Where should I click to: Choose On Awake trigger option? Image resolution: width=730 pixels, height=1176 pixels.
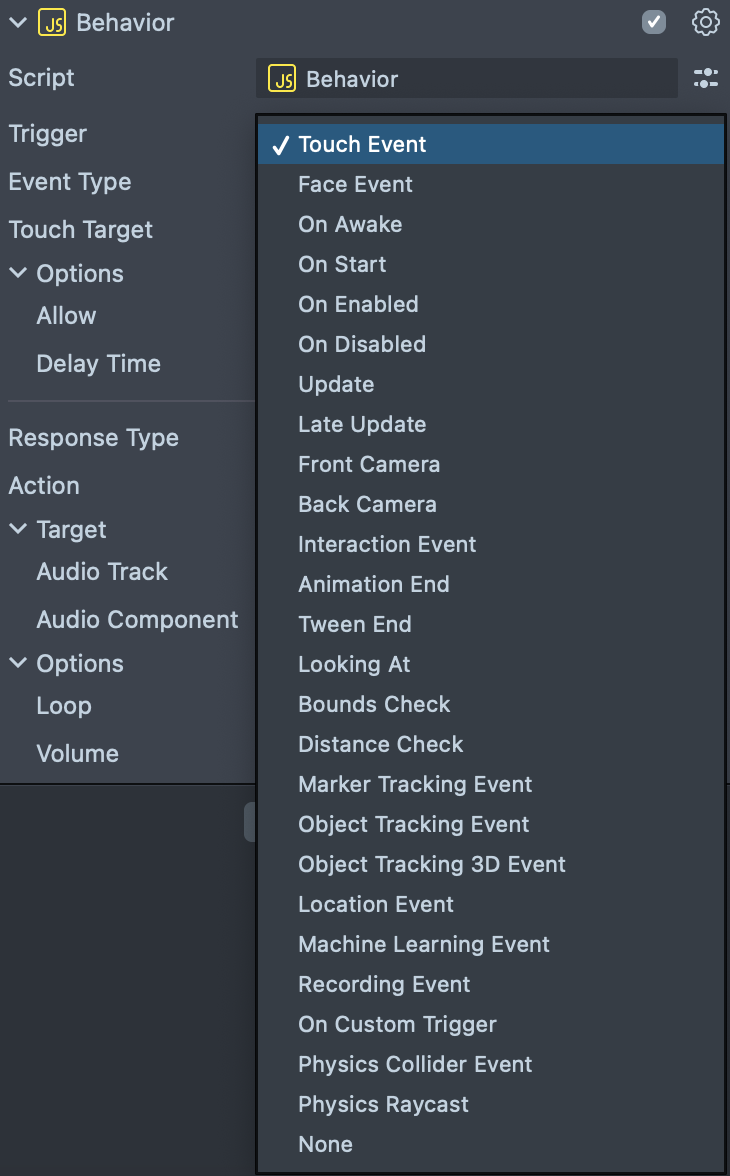point(350,224)
